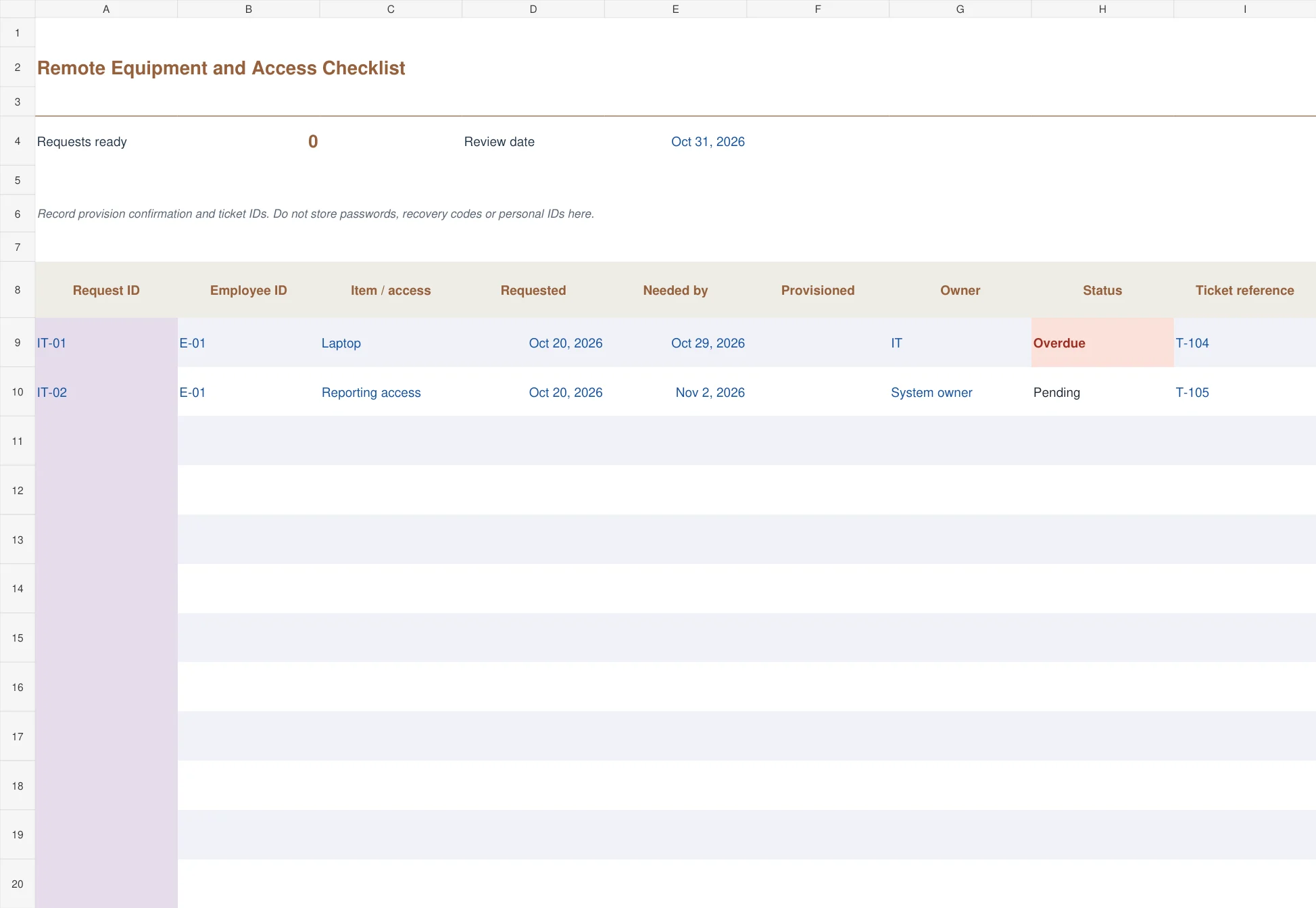Viewport: 1316px width, 908px height.
Task: Click the 'Item / access' column header
Action: [391, 290]
